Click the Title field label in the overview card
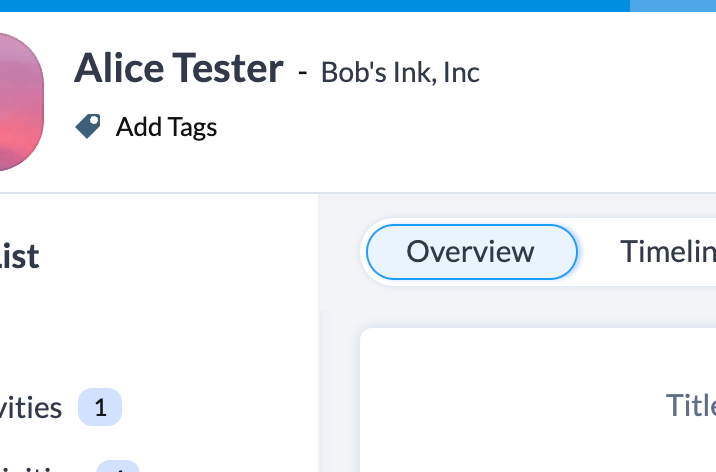 point(690,405)
